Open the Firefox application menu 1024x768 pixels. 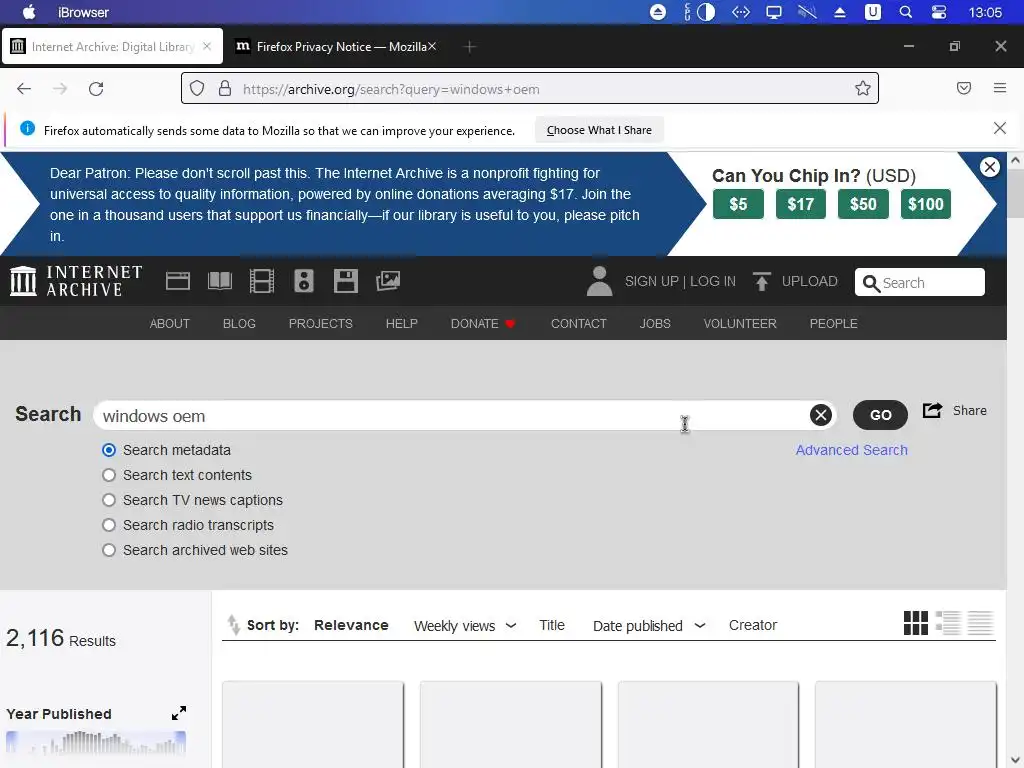pyautogui.click(x=1000, y=88)
